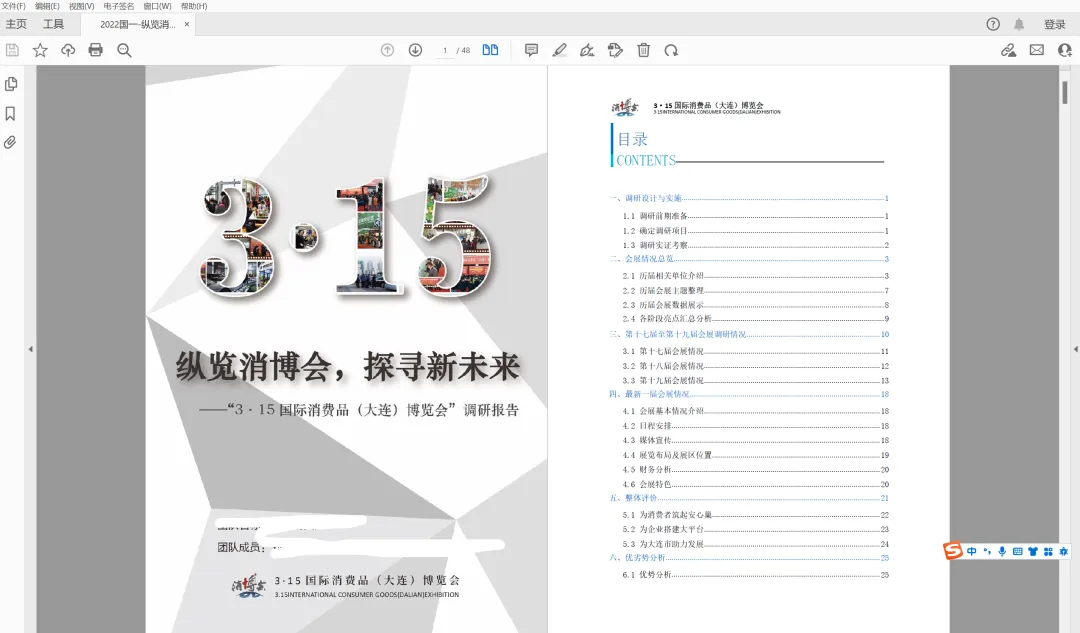Click contents line 2.3 历届会展数据展示
Image resolution: width=1080 pixels, height=633 pixels.
coord(756,304)
